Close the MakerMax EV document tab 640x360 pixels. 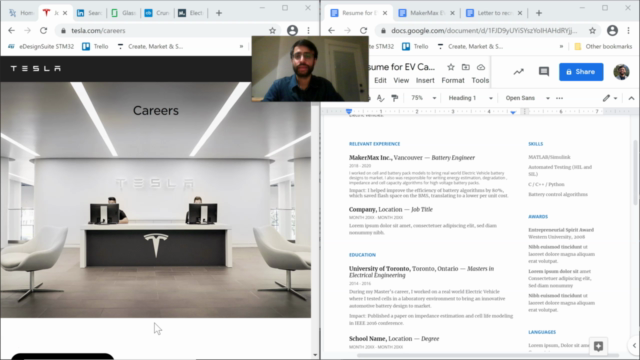pyautogui.click(x=452, y=13)
